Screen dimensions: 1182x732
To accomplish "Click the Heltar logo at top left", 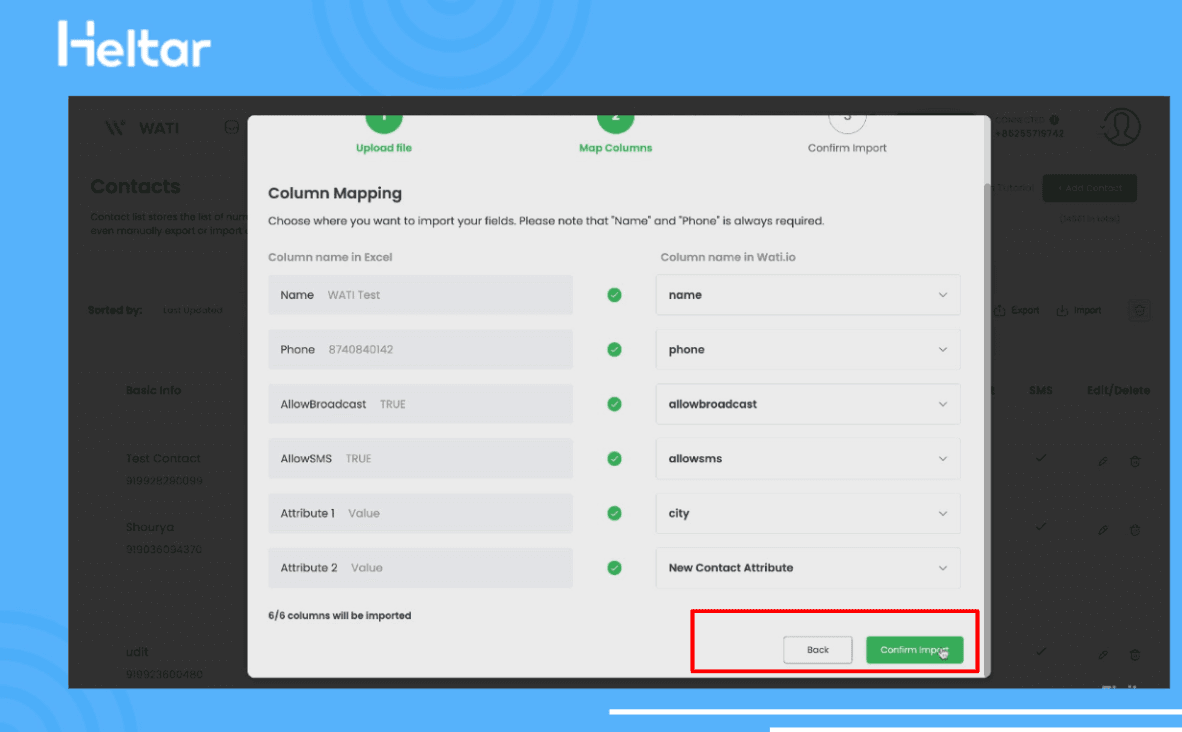I will (134, 45).
